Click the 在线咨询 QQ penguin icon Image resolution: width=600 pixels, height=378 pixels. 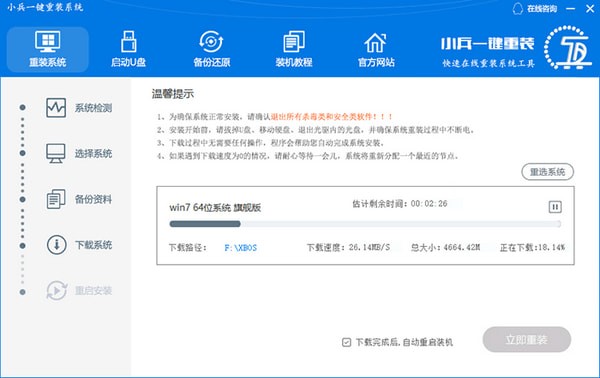[x=517, y=8]
